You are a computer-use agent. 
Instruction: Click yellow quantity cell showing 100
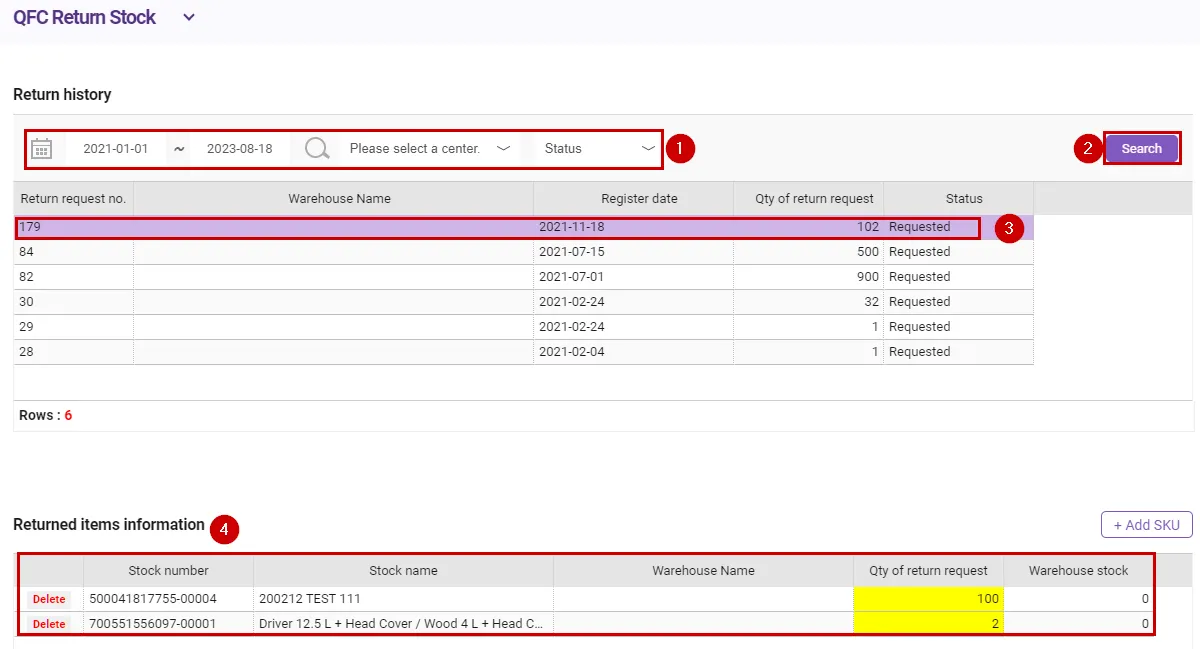pyautogui.click(x=928, y=599)
